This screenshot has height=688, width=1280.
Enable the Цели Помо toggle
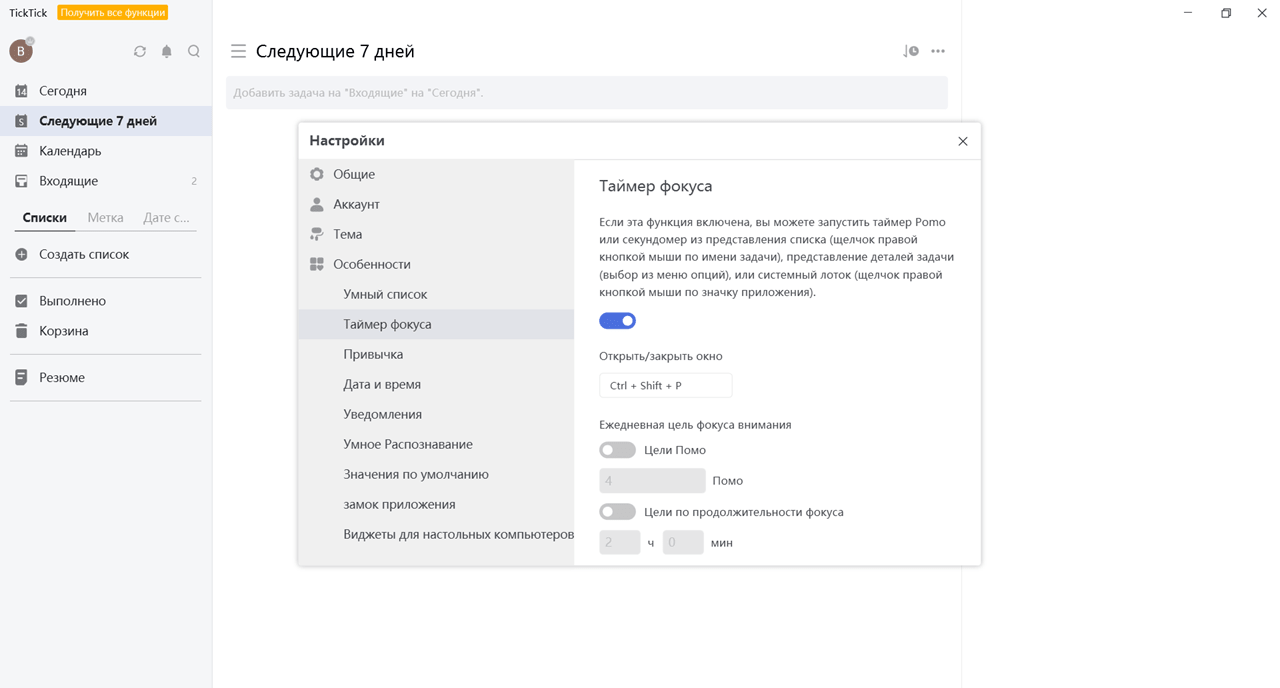pos(617,450)
